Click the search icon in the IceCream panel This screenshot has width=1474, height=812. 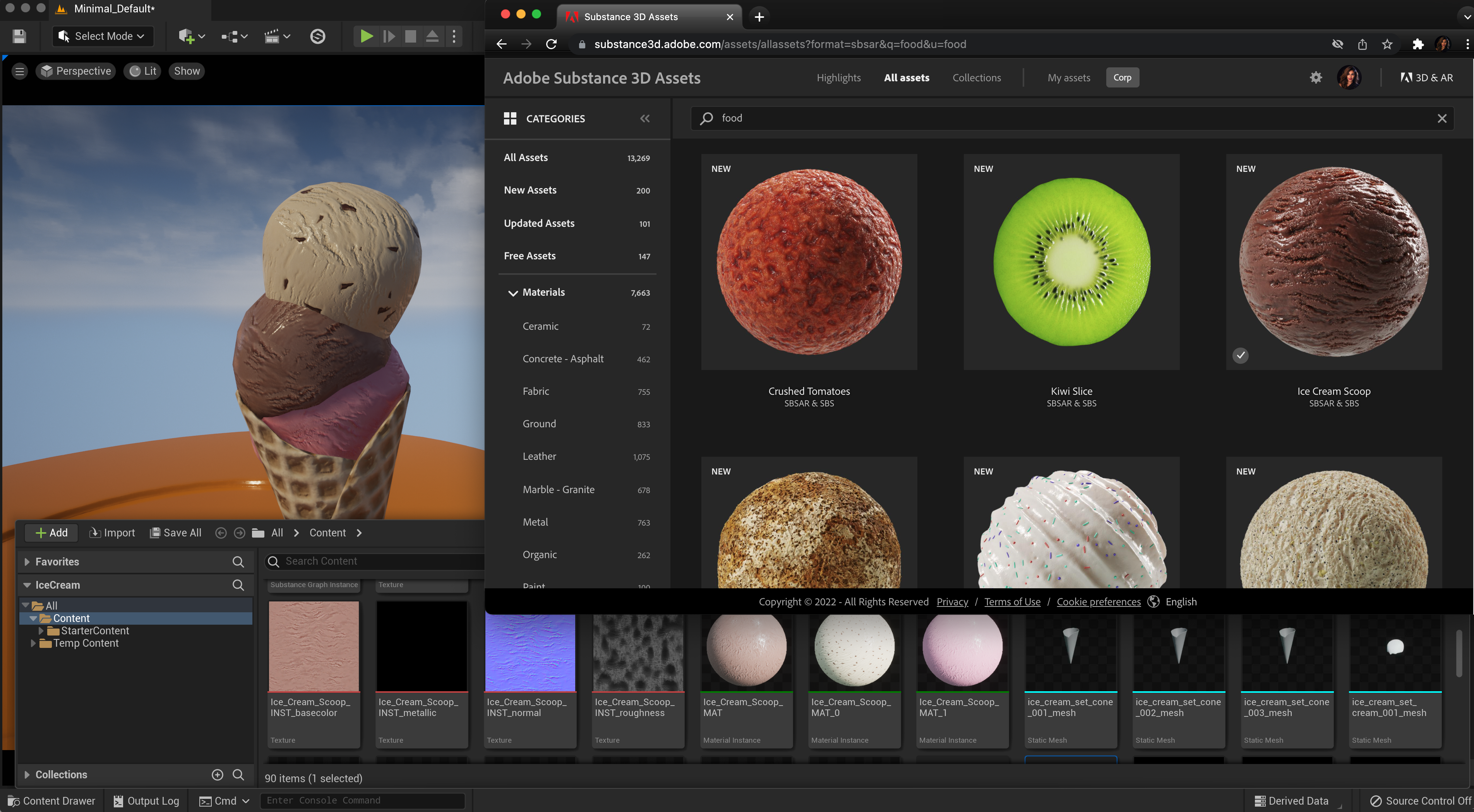[238, 585]
